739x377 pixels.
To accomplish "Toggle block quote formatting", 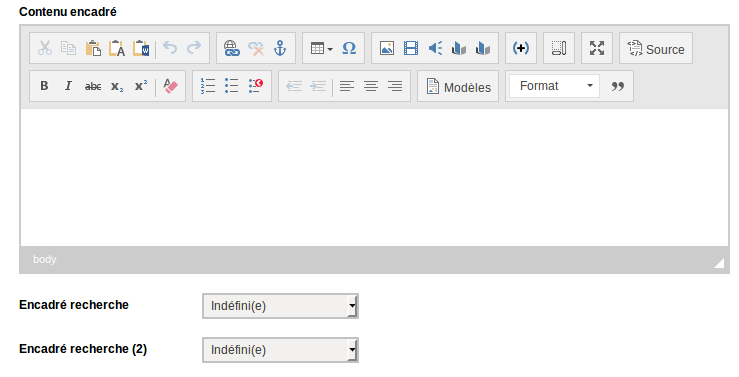I will (618, 86).
